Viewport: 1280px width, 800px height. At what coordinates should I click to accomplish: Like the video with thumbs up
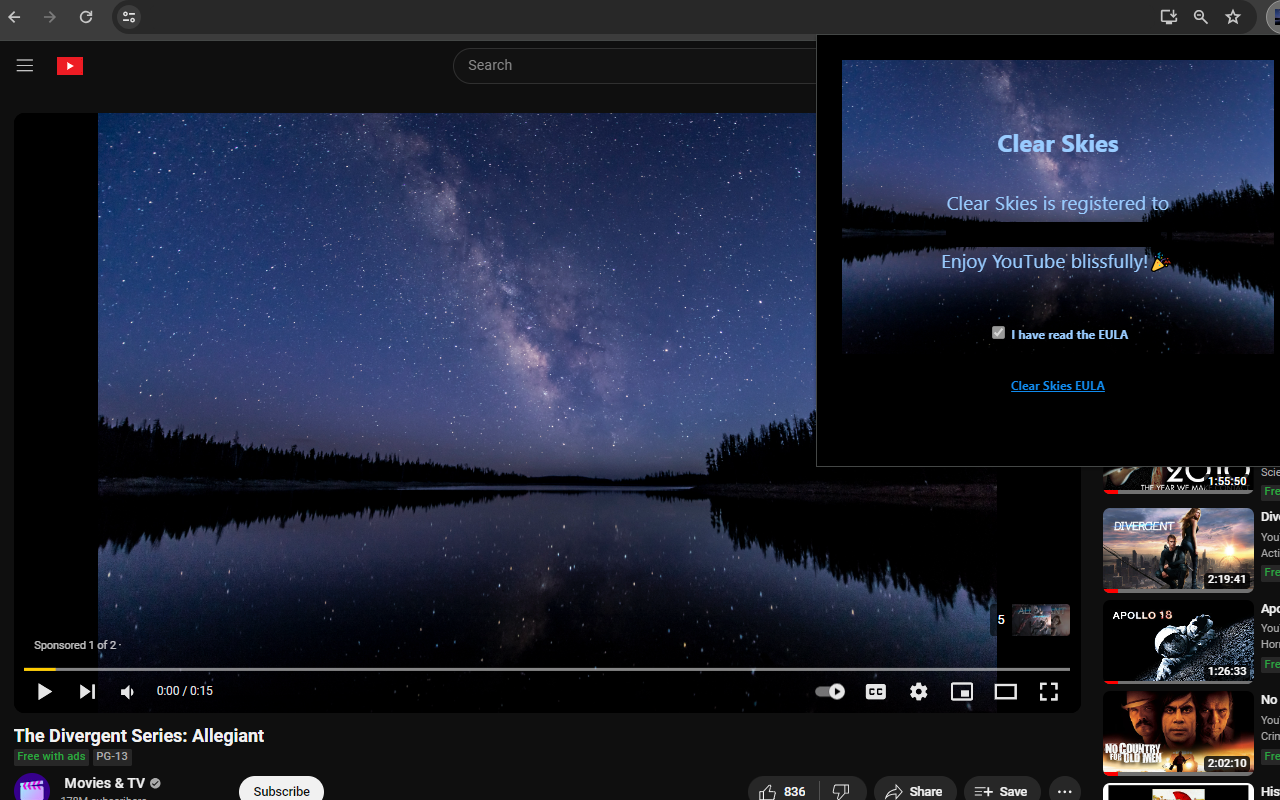[x=782, y=790]
